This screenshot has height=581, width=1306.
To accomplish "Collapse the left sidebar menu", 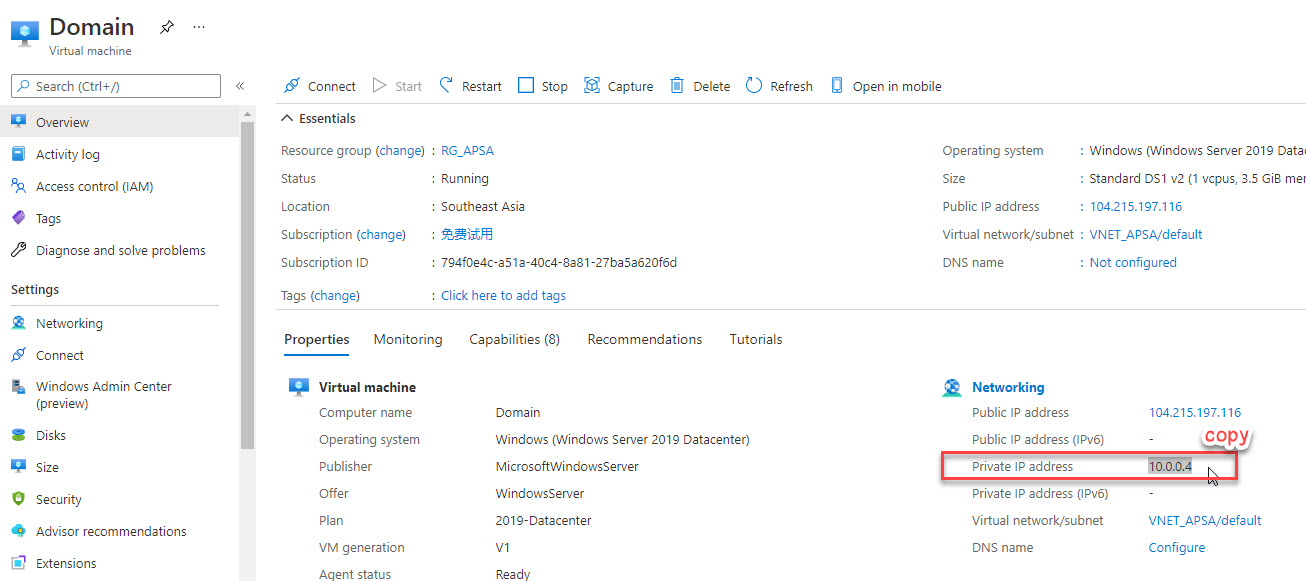I will pyautogui.click(x=240, y=86).
